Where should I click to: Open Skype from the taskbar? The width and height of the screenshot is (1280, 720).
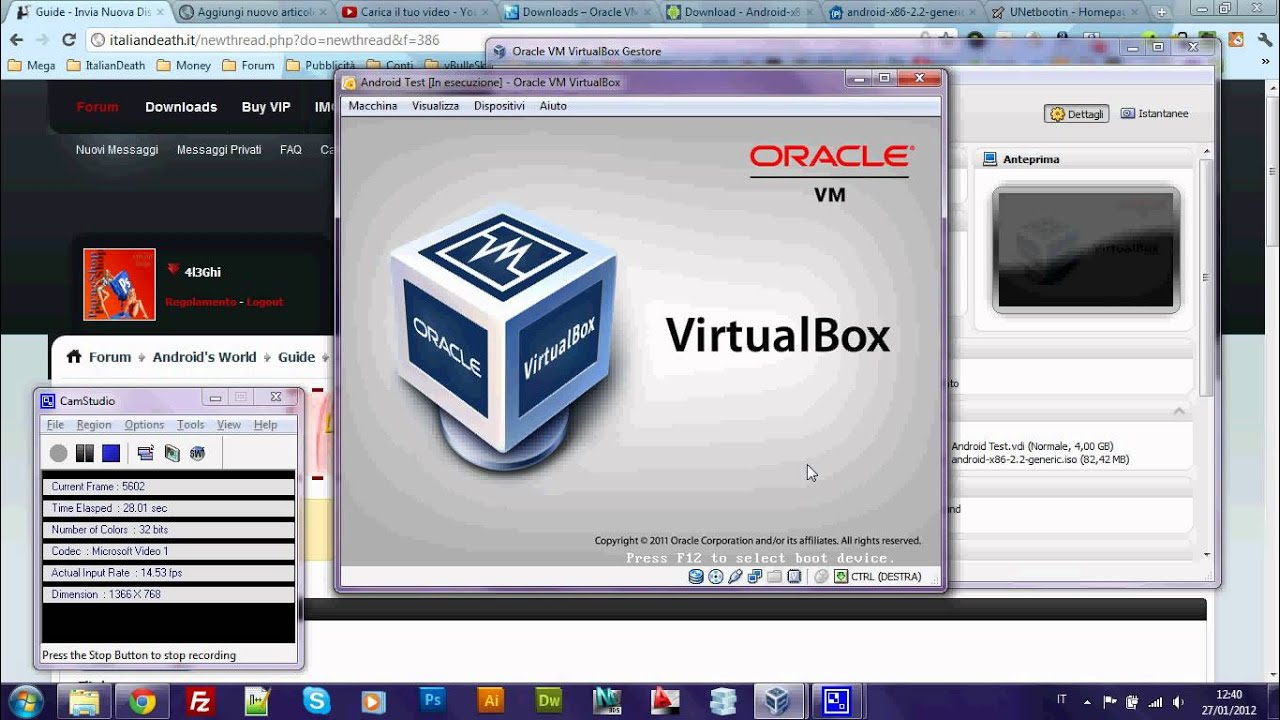(x=316, y=701)
